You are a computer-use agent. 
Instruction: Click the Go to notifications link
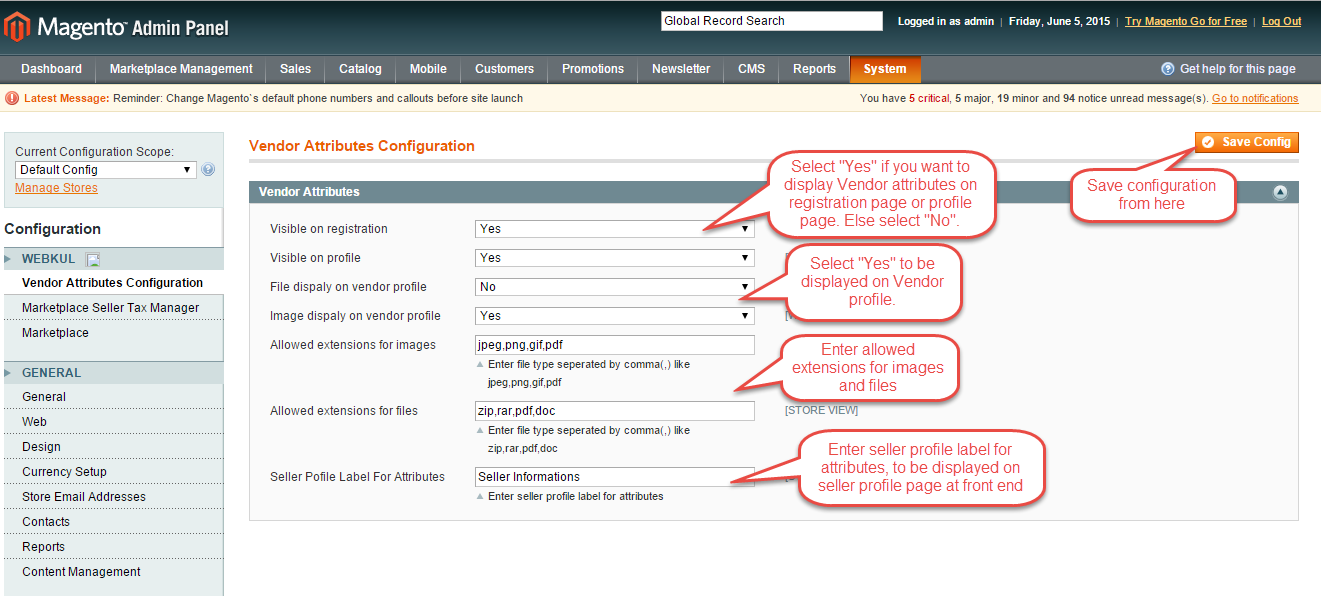click(x=1256, y=97)
